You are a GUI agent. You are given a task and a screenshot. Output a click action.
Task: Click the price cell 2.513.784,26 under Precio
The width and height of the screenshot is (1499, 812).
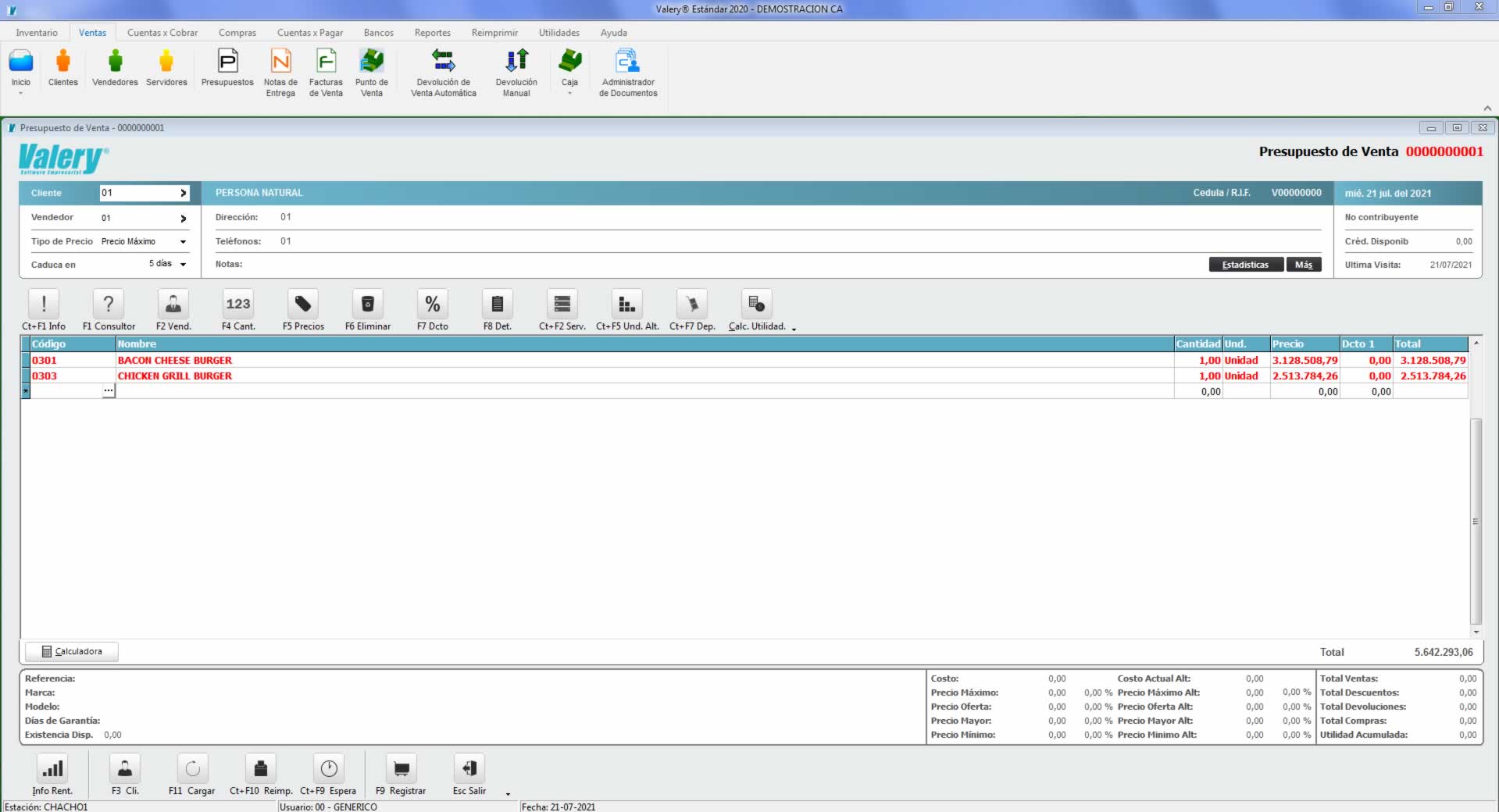point(1304,376)
